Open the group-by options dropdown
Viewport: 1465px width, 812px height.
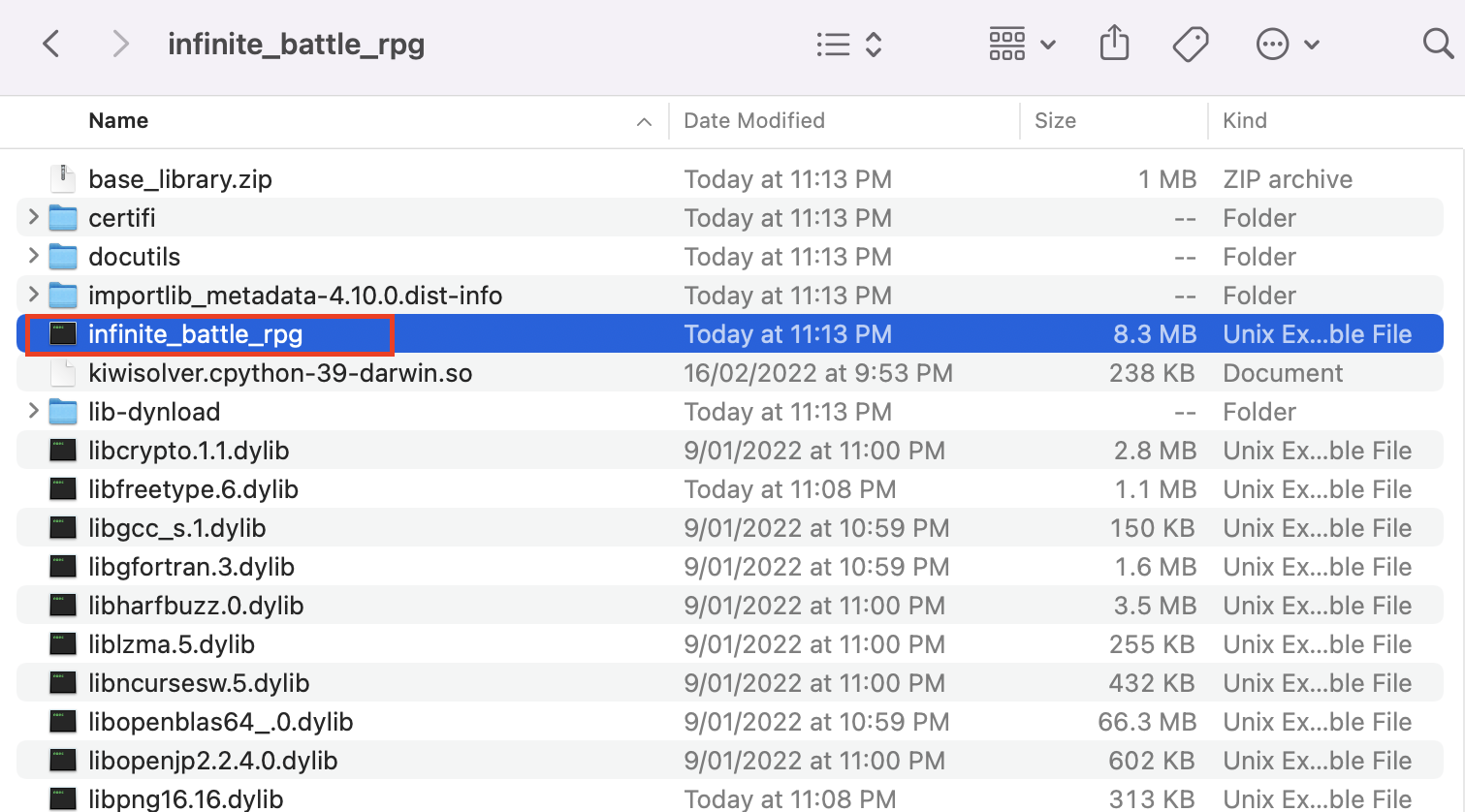[x=1022, y=45]
